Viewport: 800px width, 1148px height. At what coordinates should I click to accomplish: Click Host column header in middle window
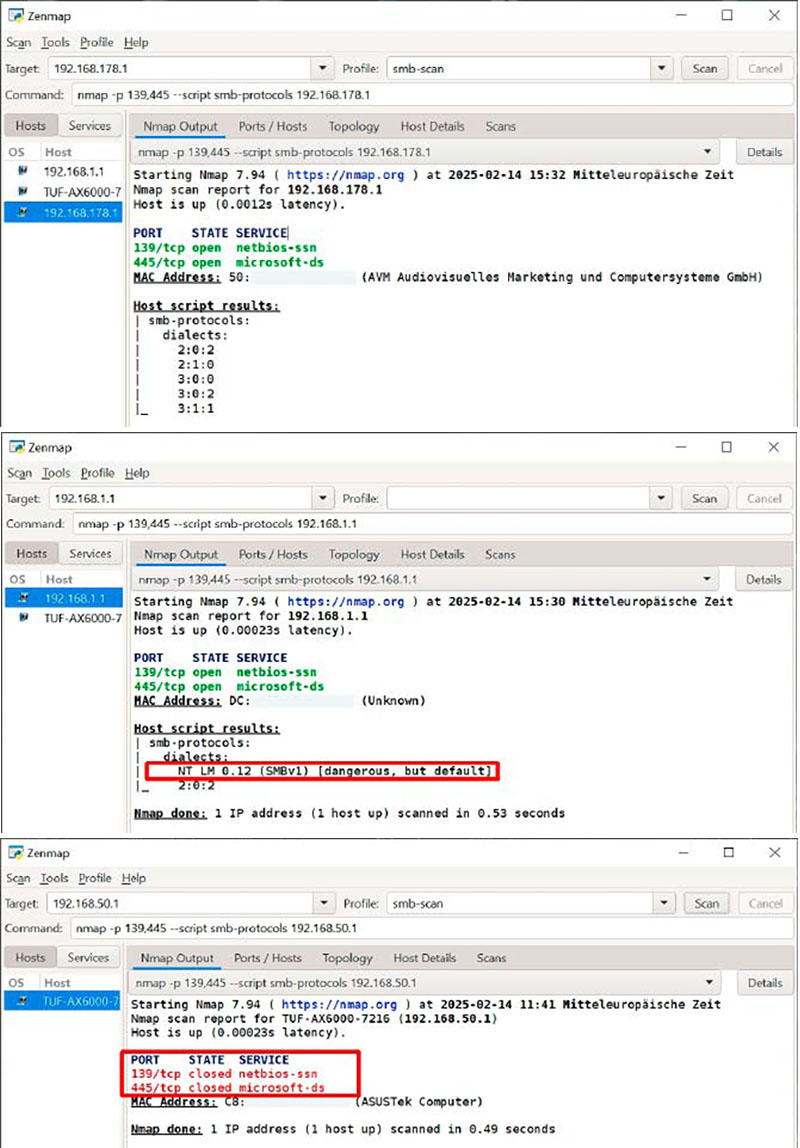pyautogui.click(x=59, y=579)
